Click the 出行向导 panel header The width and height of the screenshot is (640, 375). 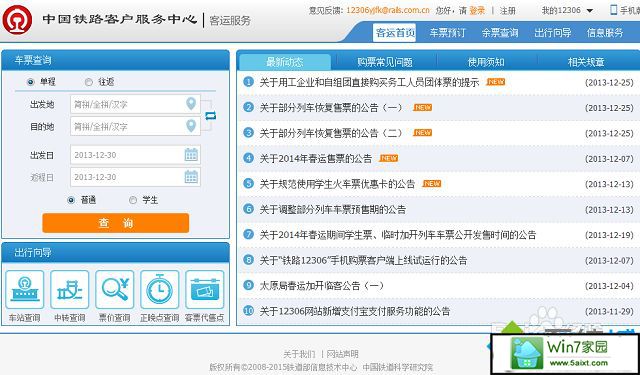pos(116,253)
